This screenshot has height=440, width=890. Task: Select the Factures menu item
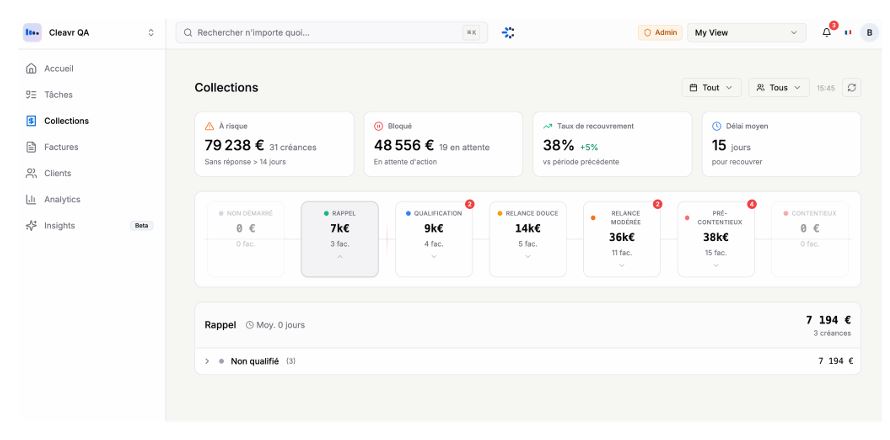(x=60, y=147)
